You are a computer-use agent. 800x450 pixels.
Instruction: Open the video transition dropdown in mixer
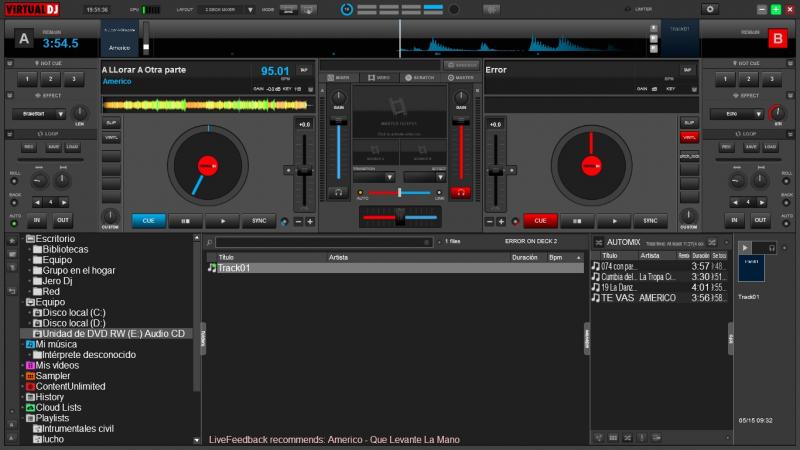pos(374,177)
